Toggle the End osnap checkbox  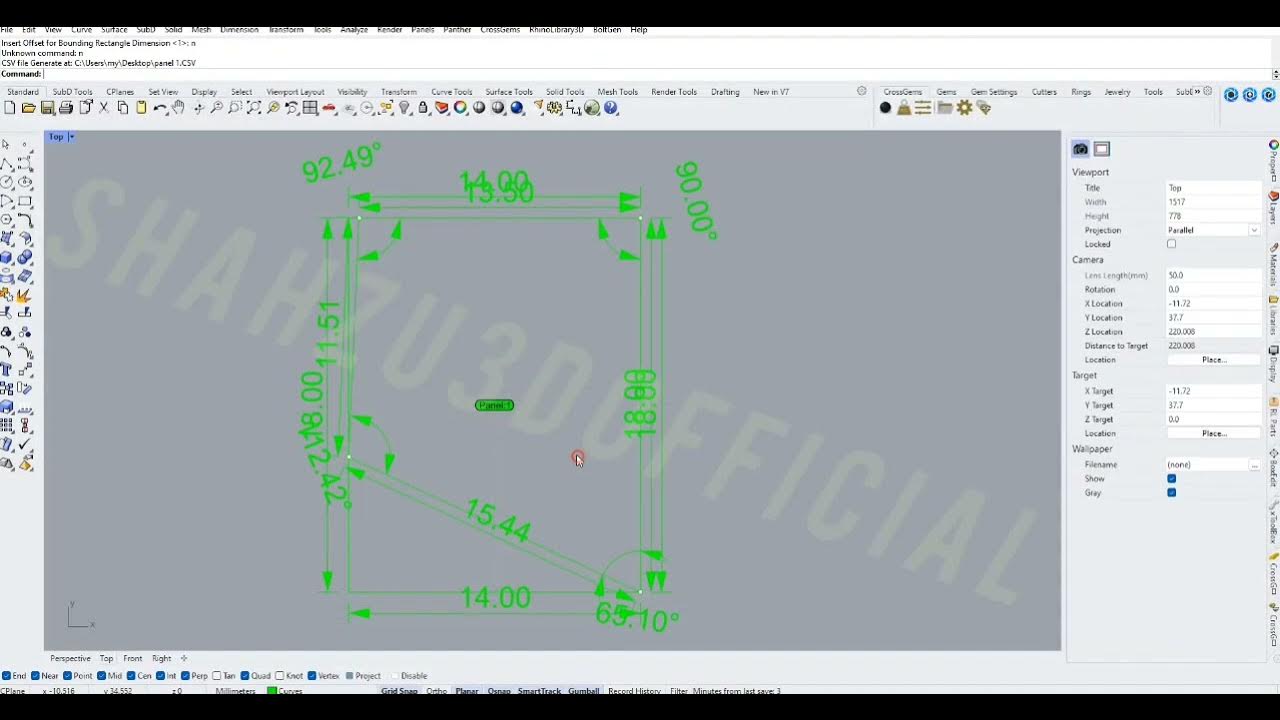point(7,676)
